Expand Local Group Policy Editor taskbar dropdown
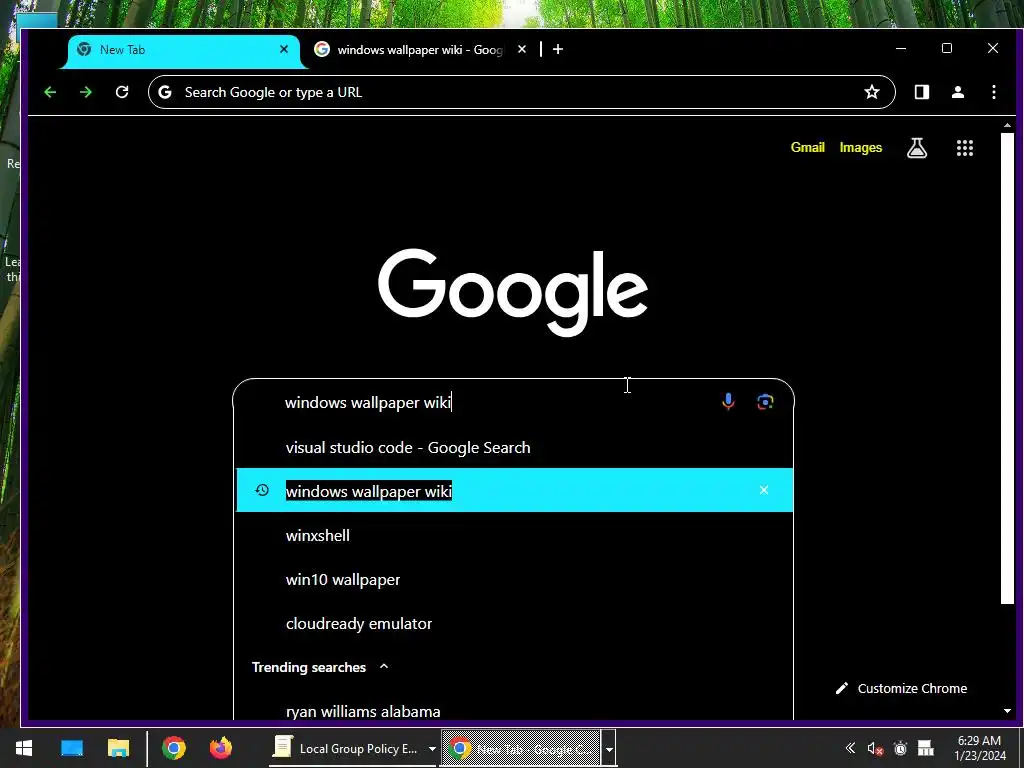 coord(432,748)
